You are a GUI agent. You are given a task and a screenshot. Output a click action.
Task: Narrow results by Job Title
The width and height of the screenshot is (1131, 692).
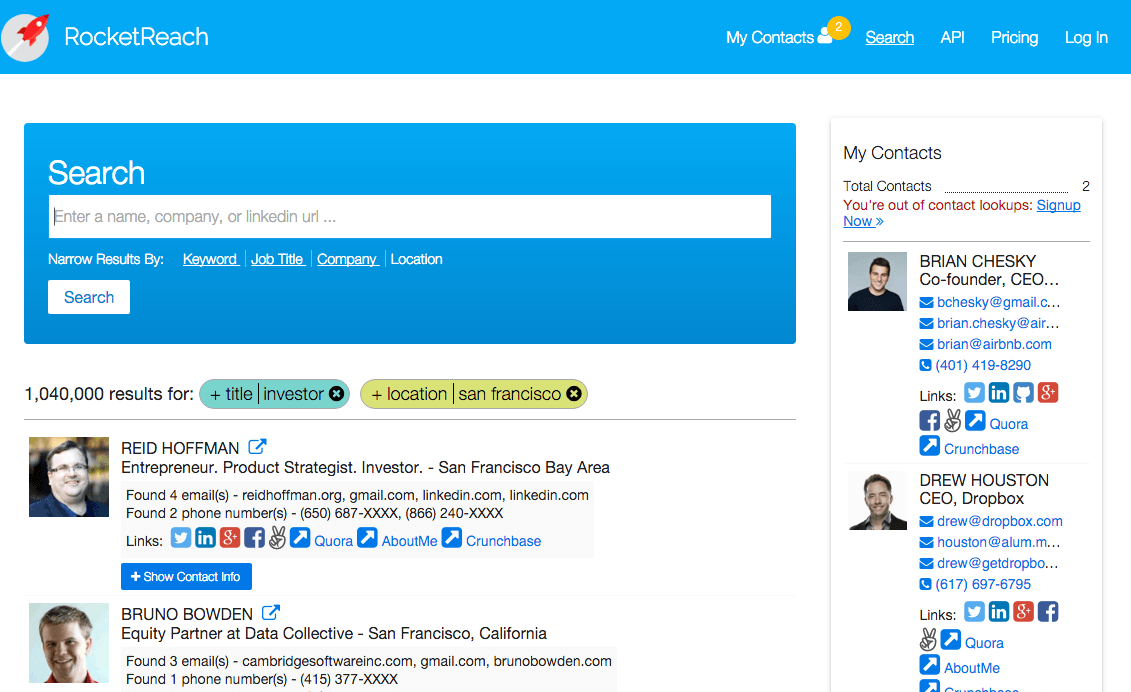click(x=277, y=259)
